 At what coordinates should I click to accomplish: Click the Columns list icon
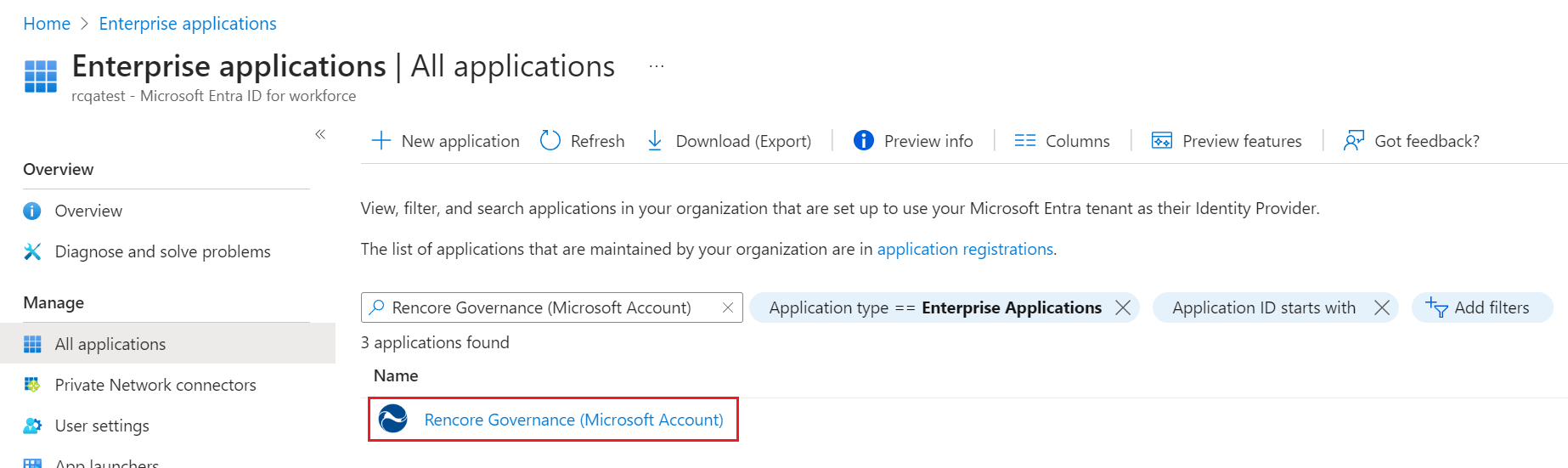click(x=1025, y=140)
